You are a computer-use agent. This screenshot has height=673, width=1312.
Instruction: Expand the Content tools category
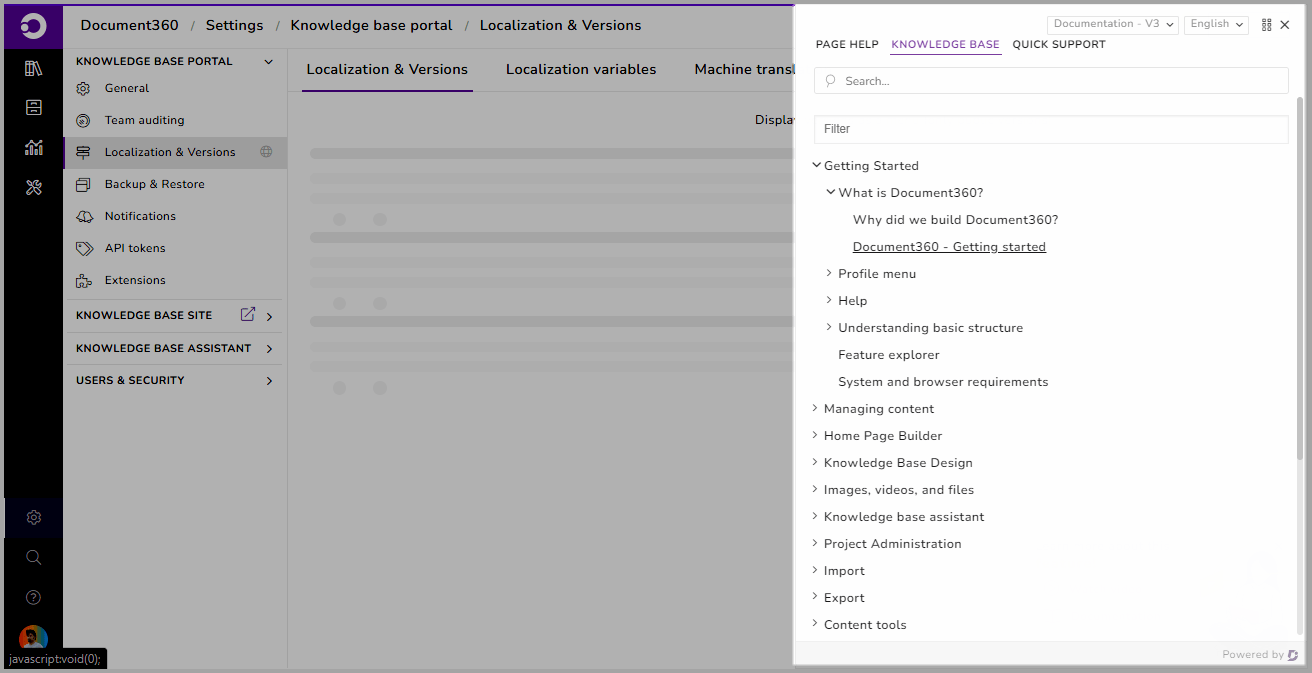[815, 624]
